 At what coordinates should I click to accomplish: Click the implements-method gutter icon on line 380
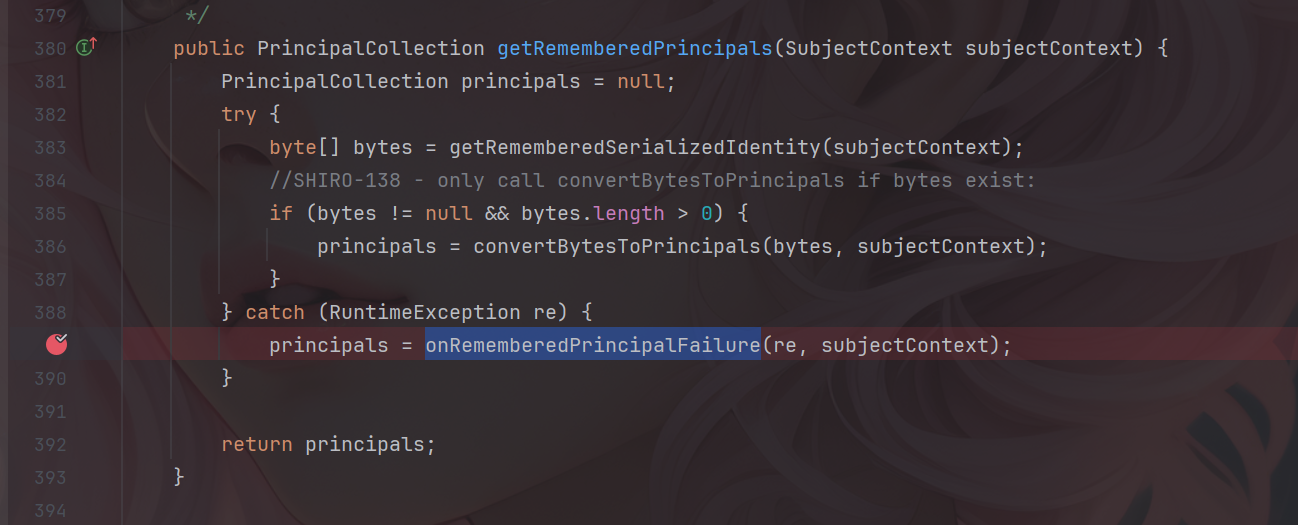point(86,48)
